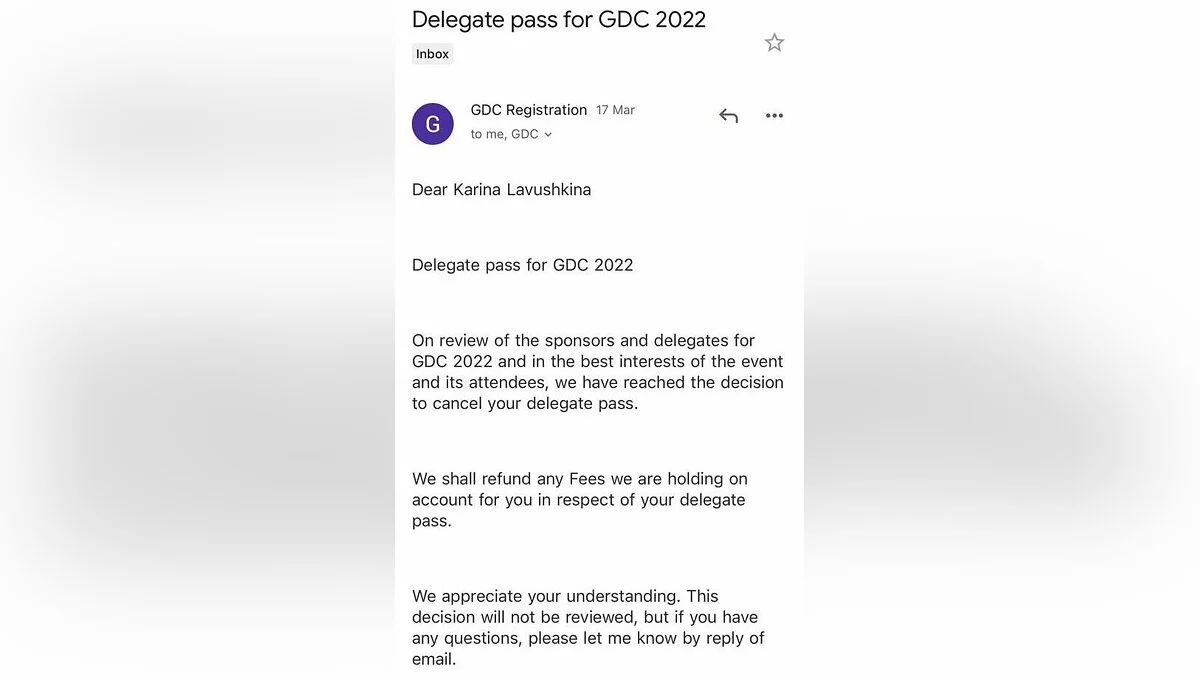Click the 'We shall refund any Fees' line
This screenshot has height=675, width=1200.
point(580,479)
